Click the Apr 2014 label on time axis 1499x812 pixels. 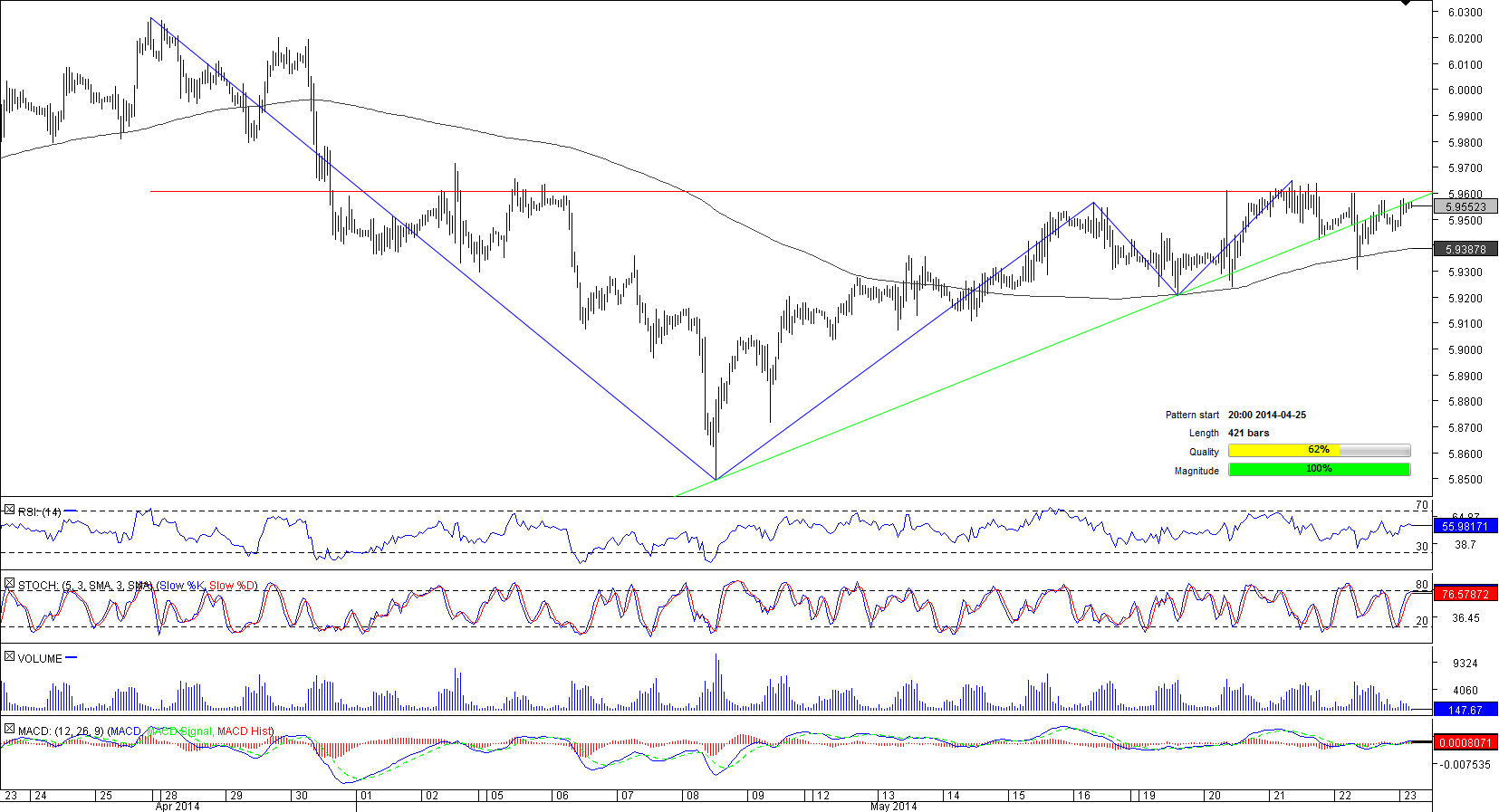[x=178, y=807]
